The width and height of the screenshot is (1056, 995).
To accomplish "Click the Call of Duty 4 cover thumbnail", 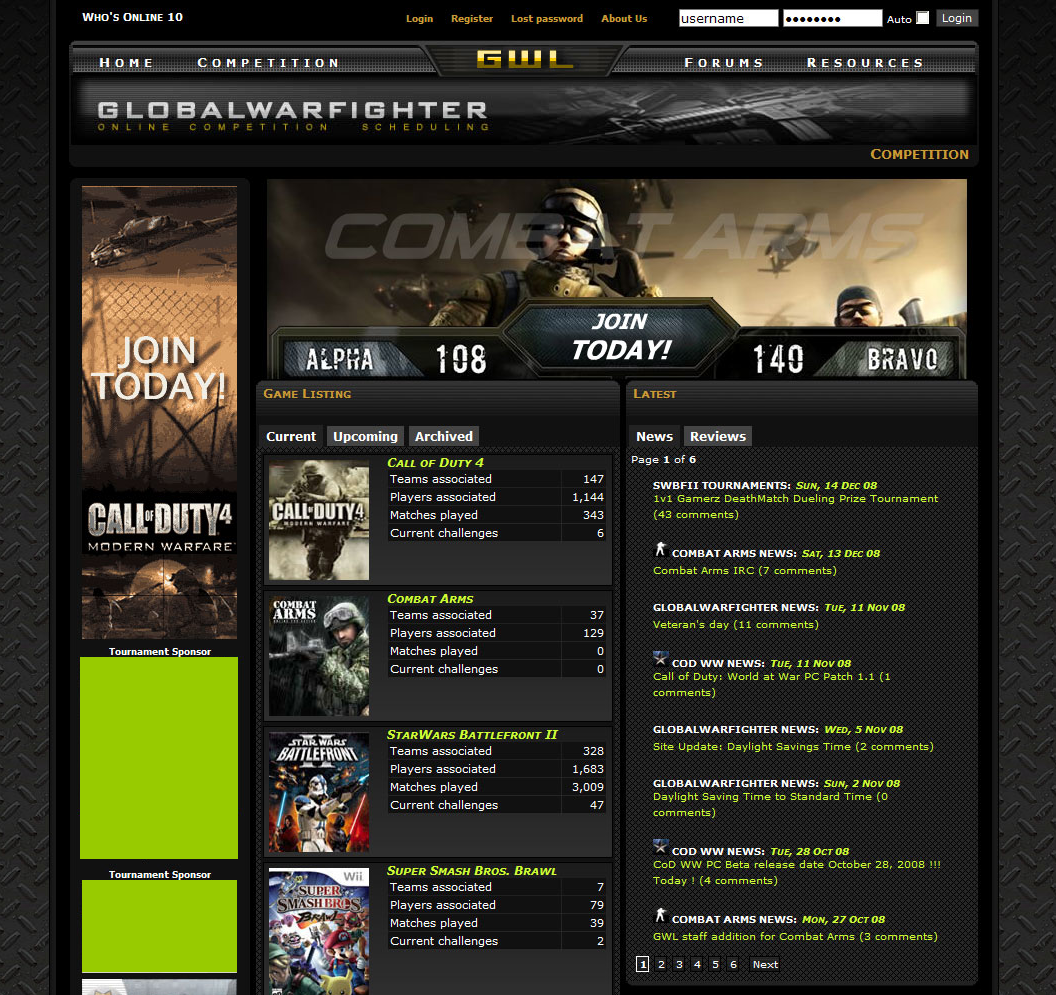I will [x=319, y=519].
